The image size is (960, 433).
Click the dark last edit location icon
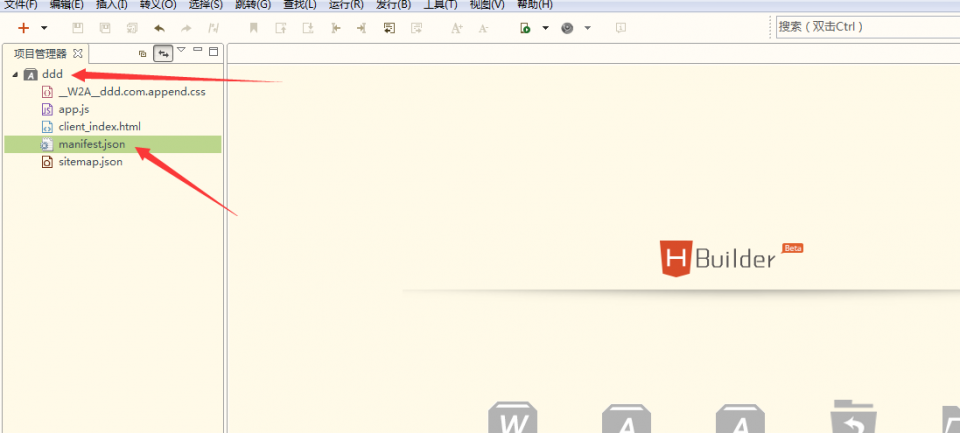tap(389, 28)
